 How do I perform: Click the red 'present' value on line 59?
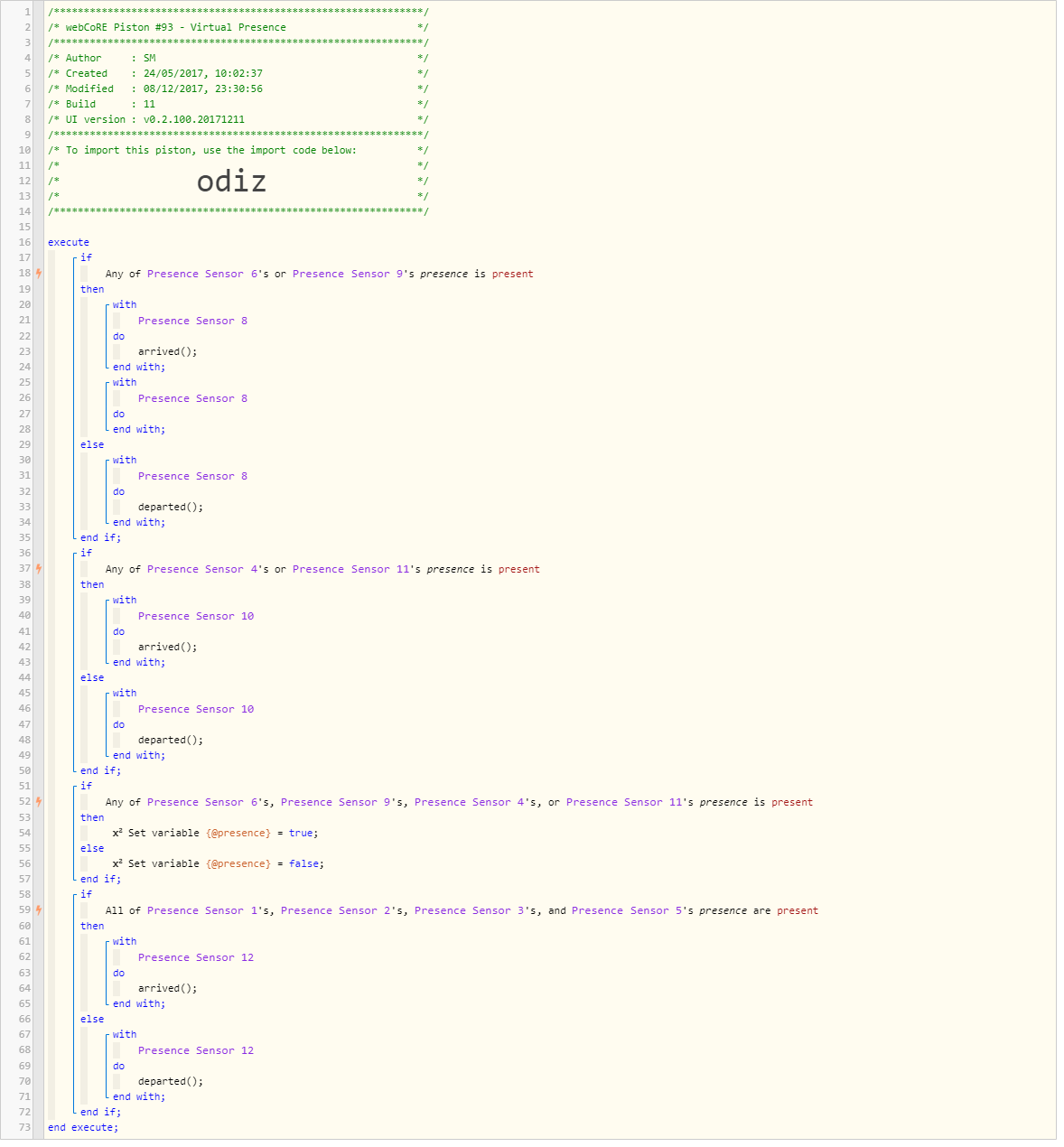pyautogui.click(x=798, y=910)
